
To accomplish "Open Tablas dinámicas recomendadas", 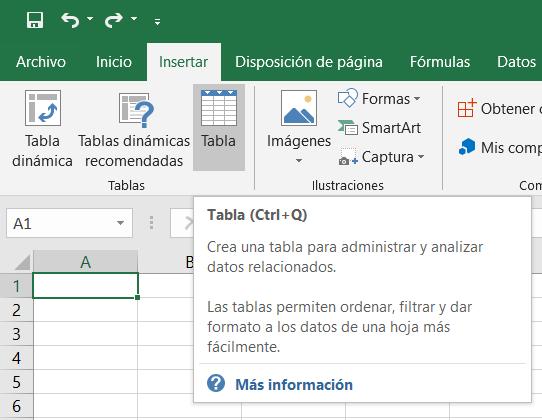I will (134, 128).
